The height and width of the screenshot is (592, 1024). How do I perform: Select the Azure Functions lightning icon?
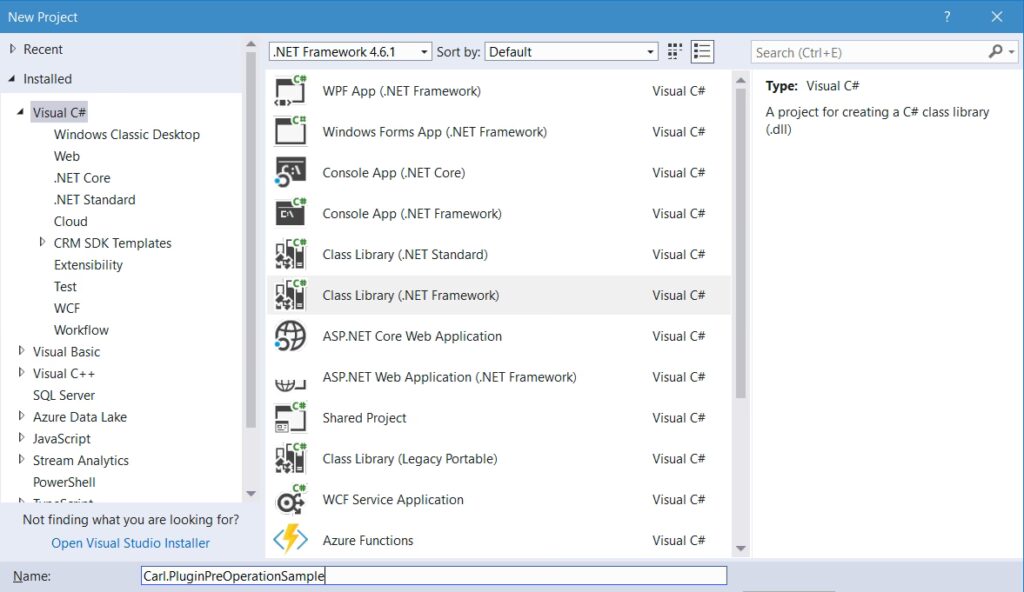point(290,541)
